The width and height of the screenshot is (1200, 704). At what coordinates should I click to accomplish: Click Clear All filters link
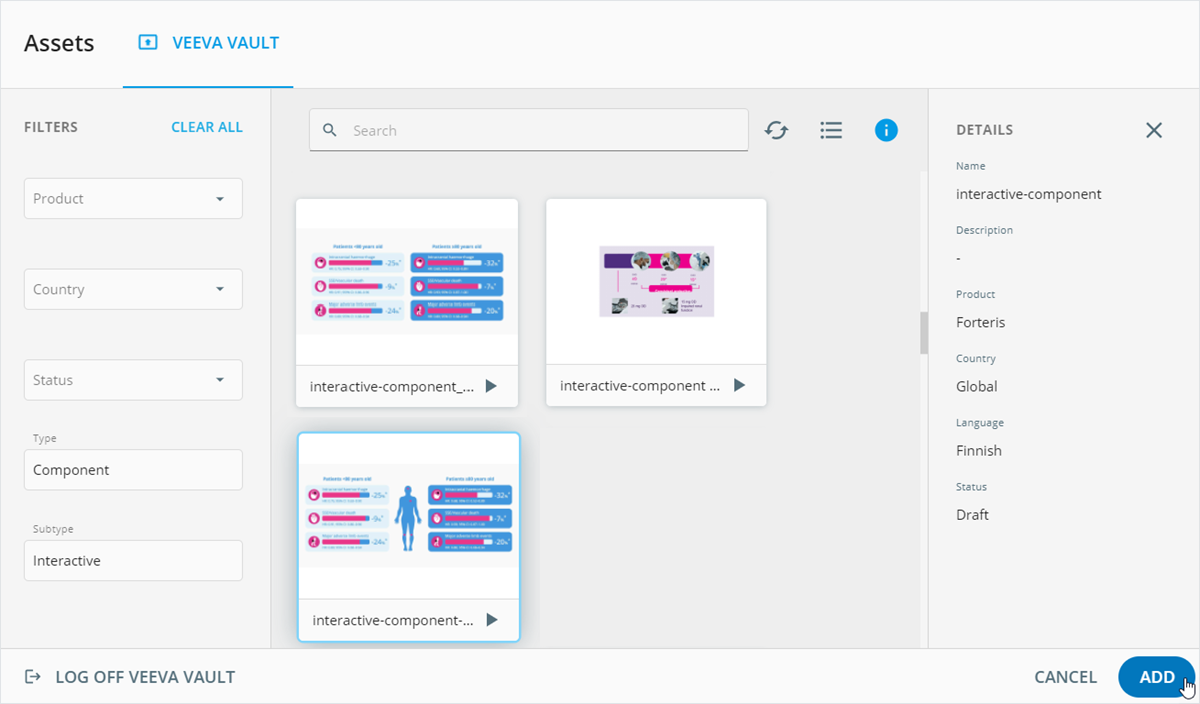pos(207,127)
